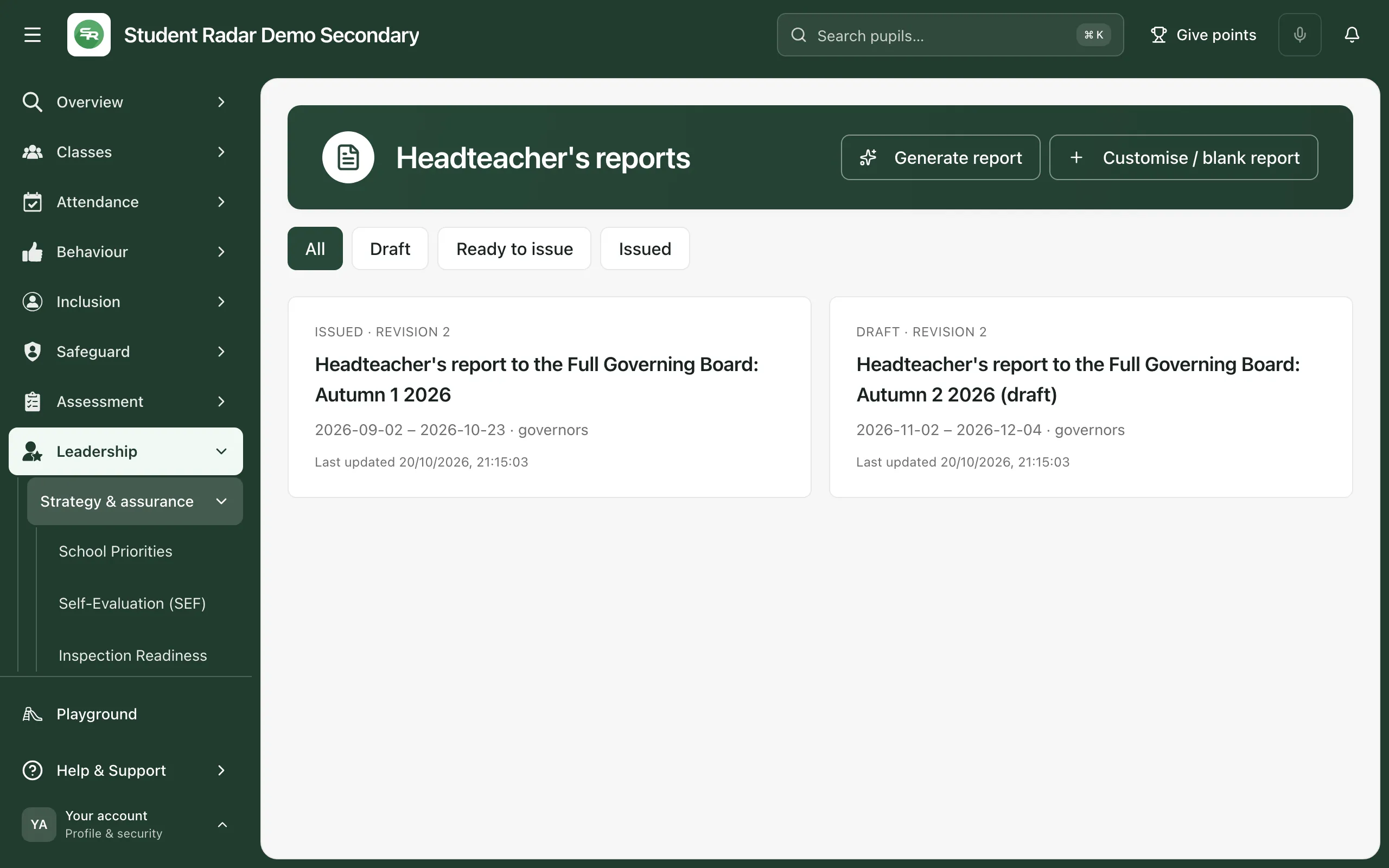1389x868 pixels.
Task: Toggle the Your account menu chevron
Action: click(222, 825)
